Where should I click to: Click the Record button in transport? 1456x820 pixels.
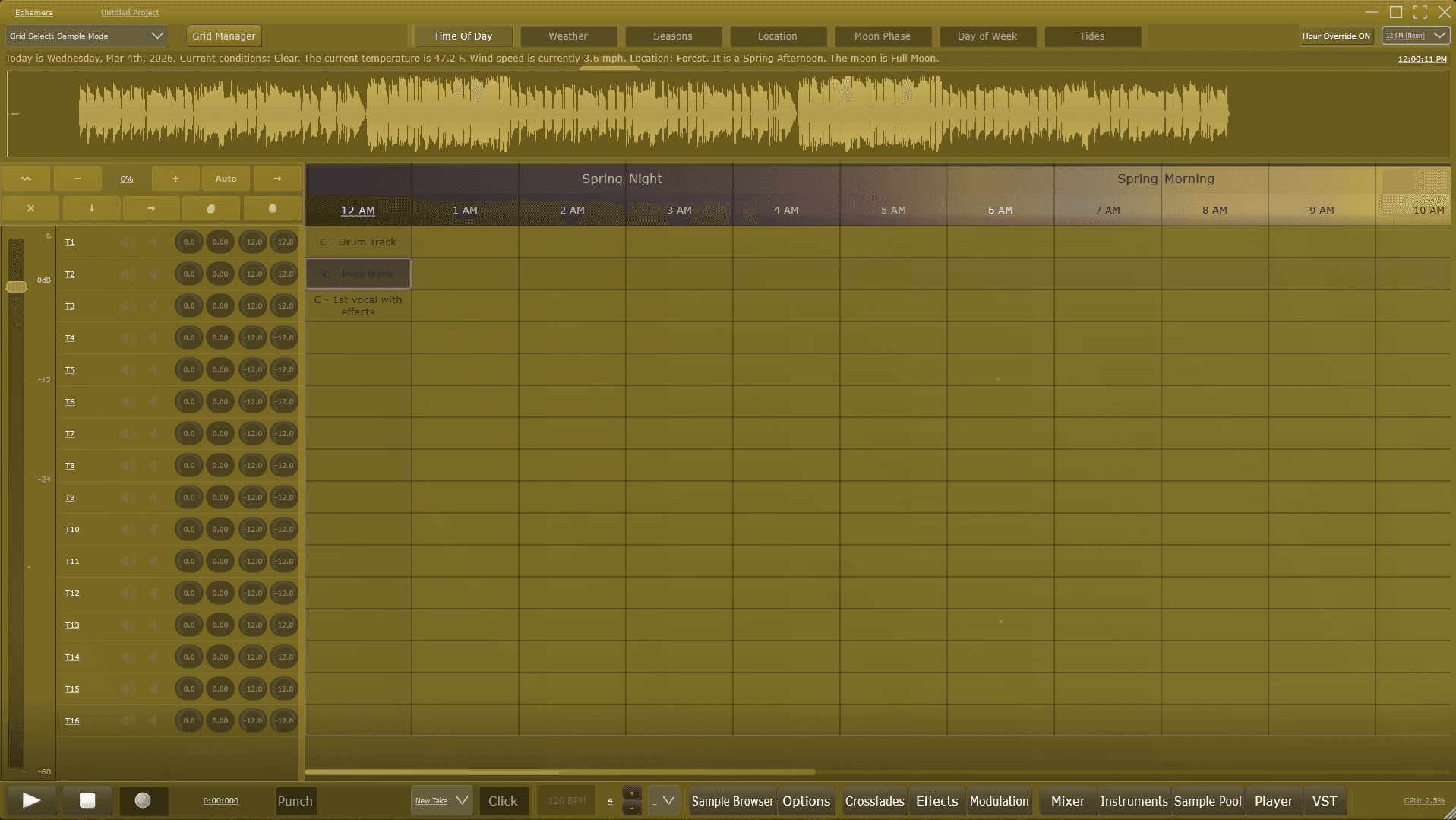143,800
